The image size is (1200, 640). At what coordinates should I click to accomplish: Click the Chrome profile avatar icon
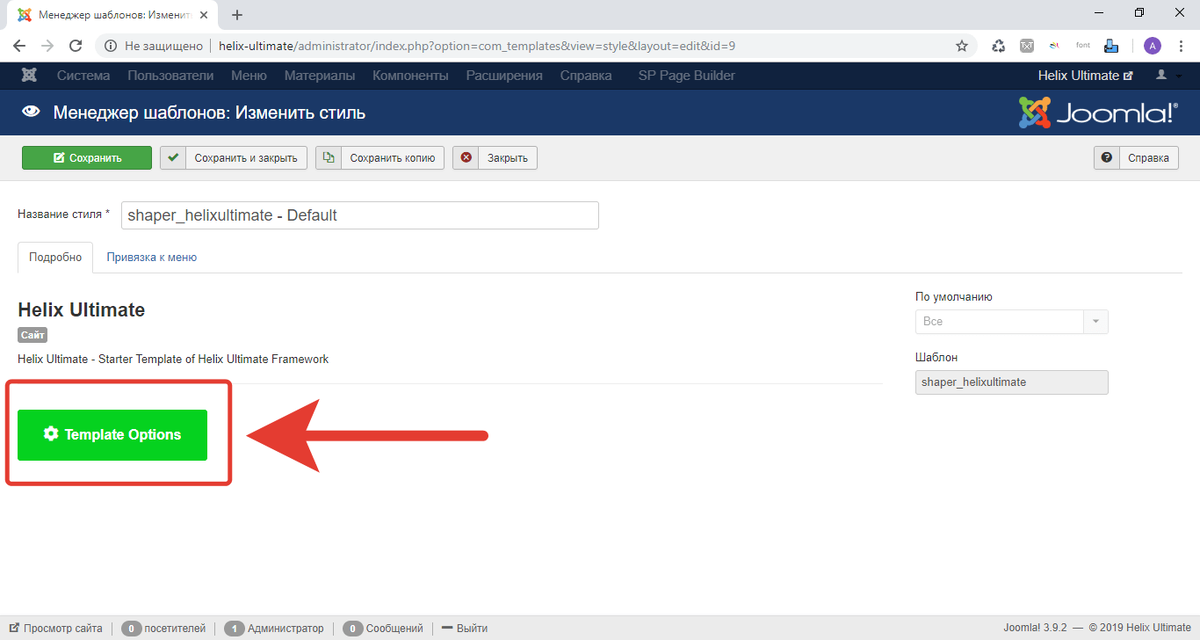(x=1153, y=46)
